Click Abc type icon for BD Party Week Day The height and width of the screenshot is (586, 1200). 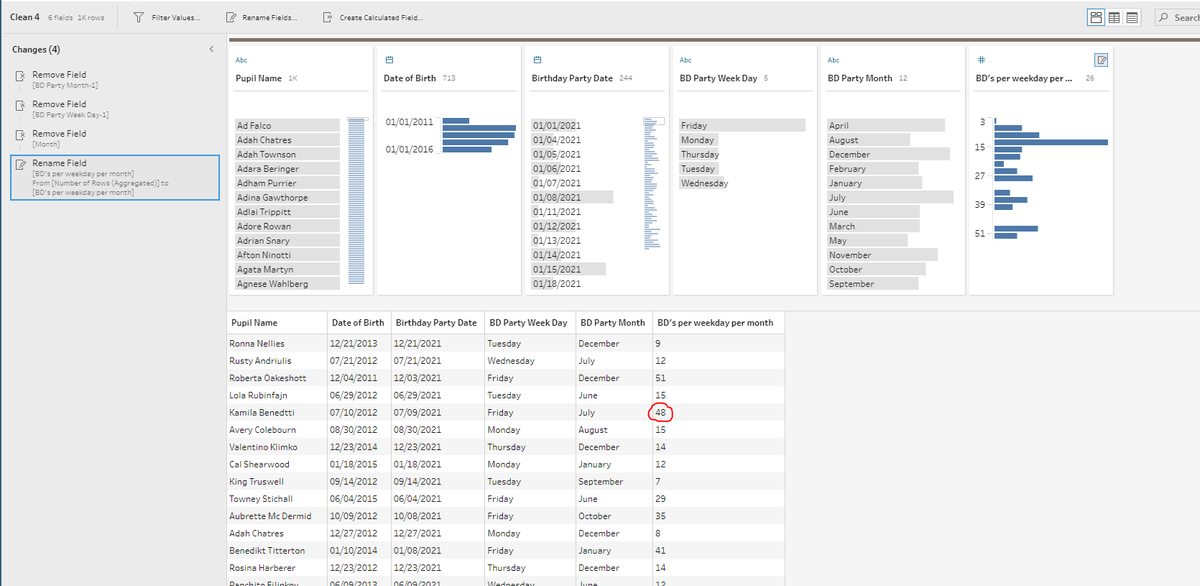pyautogui.click(x=685, y=60)
